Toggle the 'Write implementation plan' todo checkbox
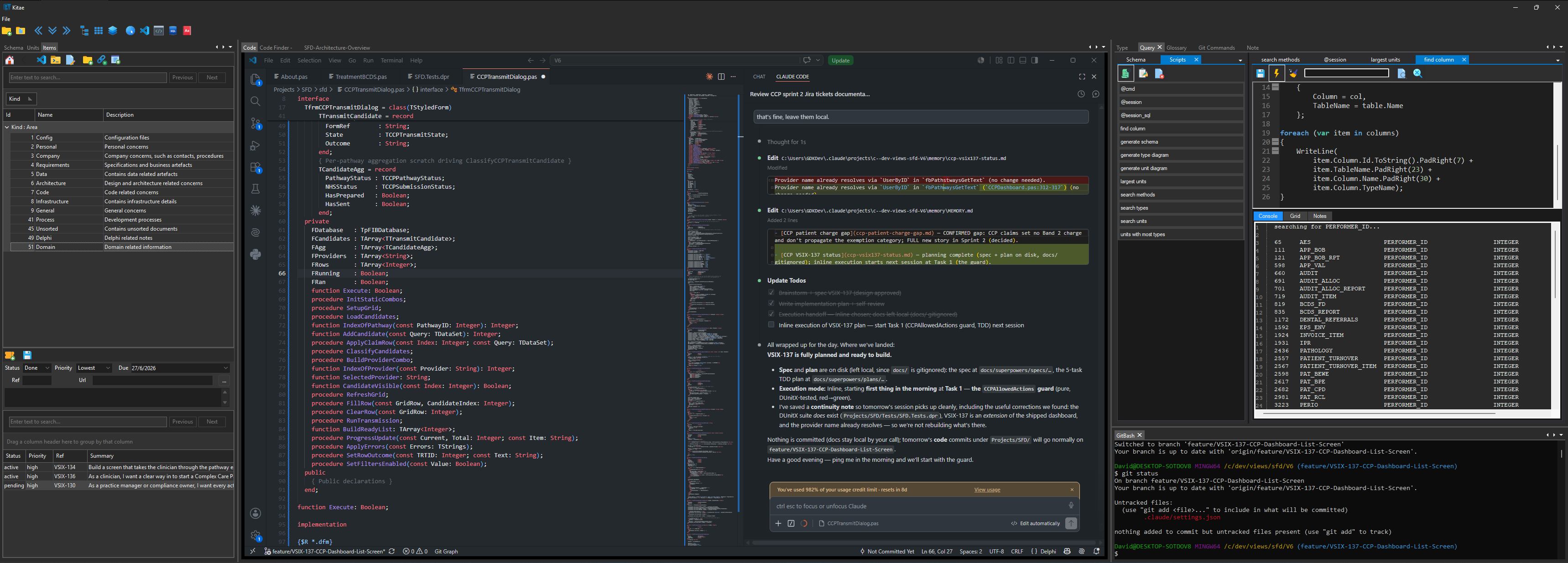Screen dimensions: 1568x563 771,304
